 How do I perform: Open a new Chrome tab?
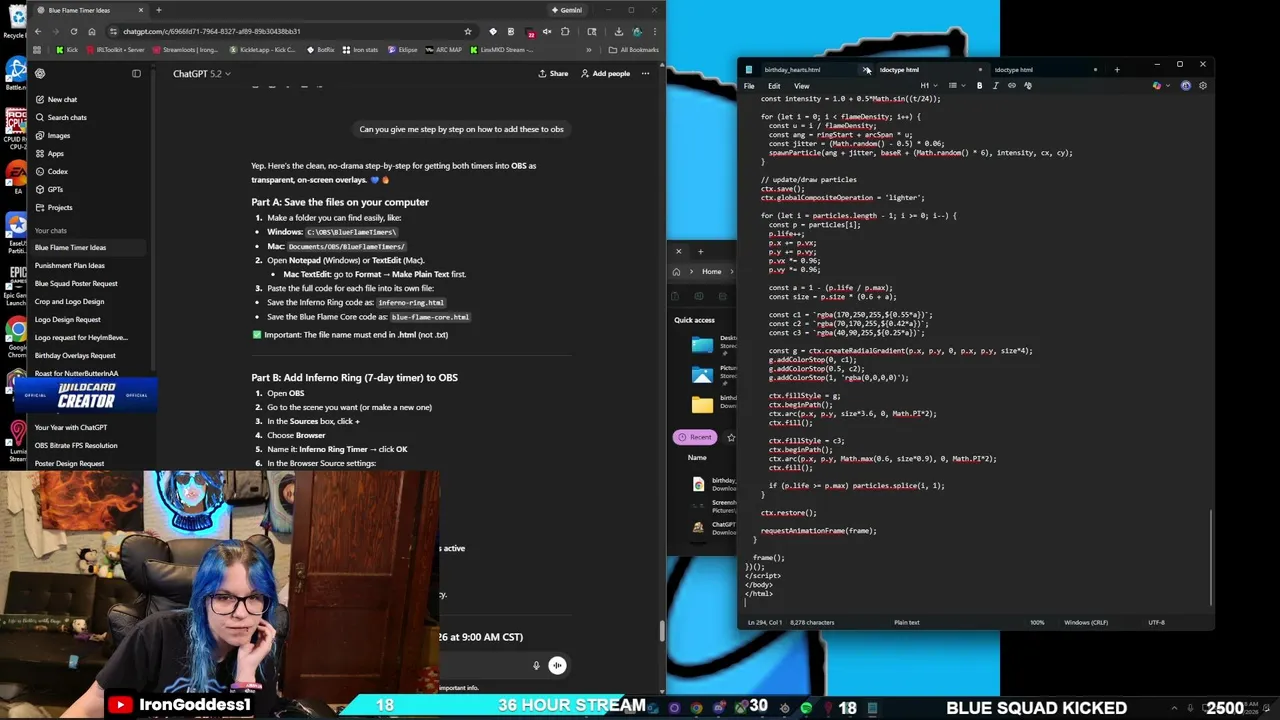(x=158, y=10)
